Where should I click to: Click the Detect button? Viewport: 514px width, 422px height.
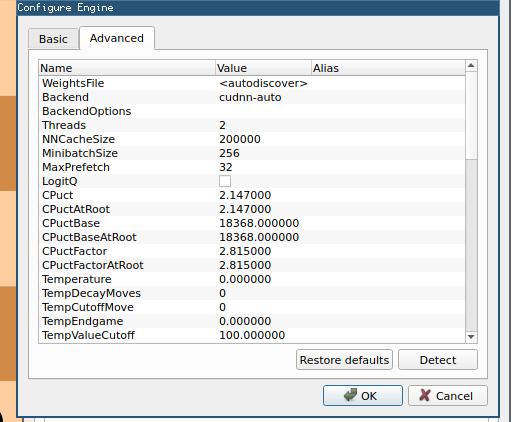[x=438, y=360]
